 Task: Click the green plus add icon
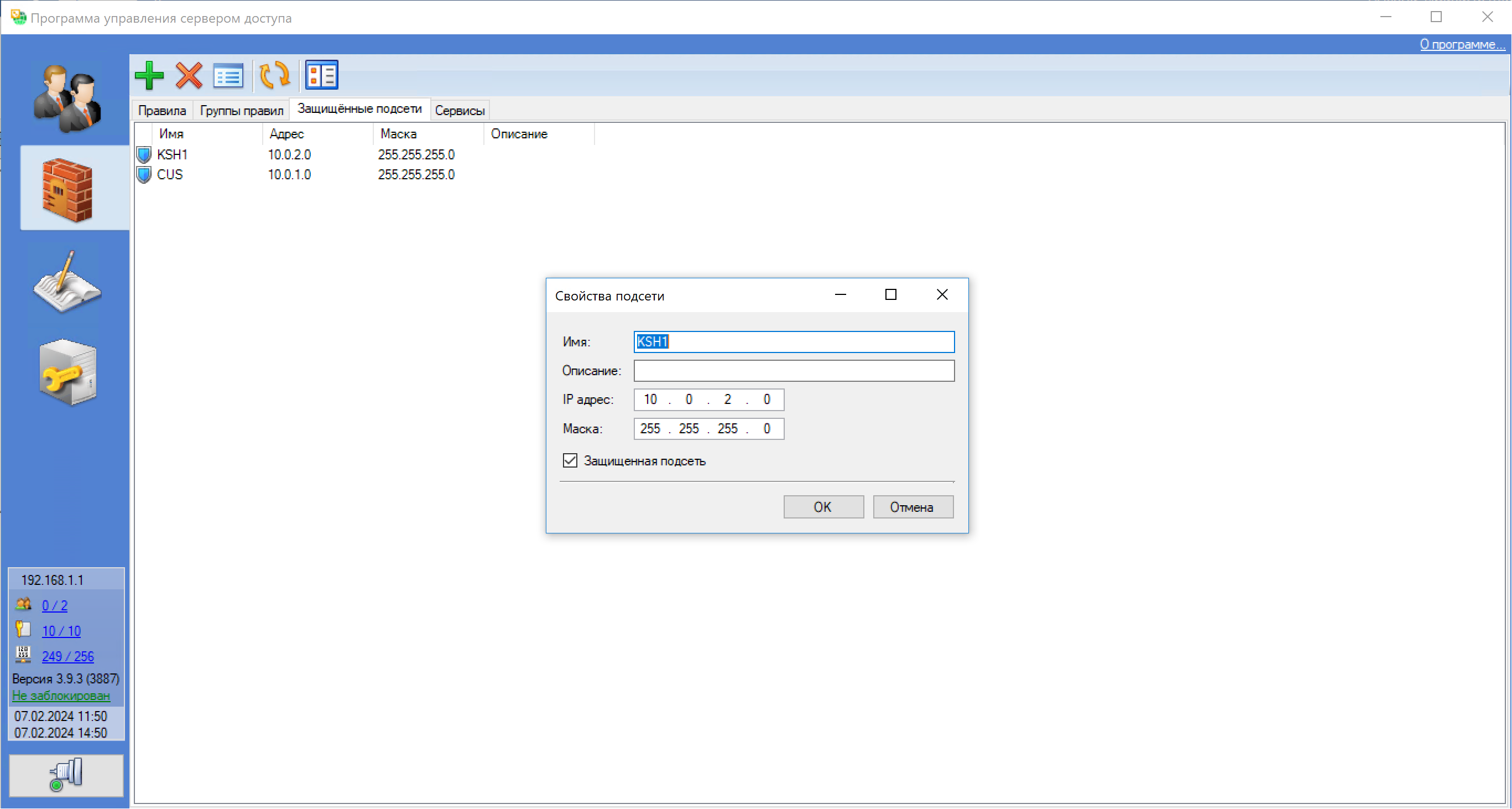[x=149, y=75]
